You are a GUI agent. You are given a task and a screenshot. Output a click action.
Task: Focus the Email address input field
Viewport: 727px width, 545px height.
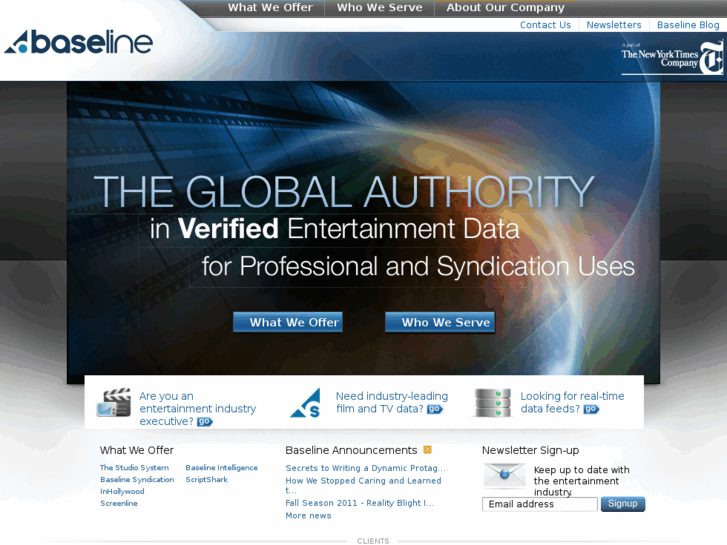[x=540, y=504]
